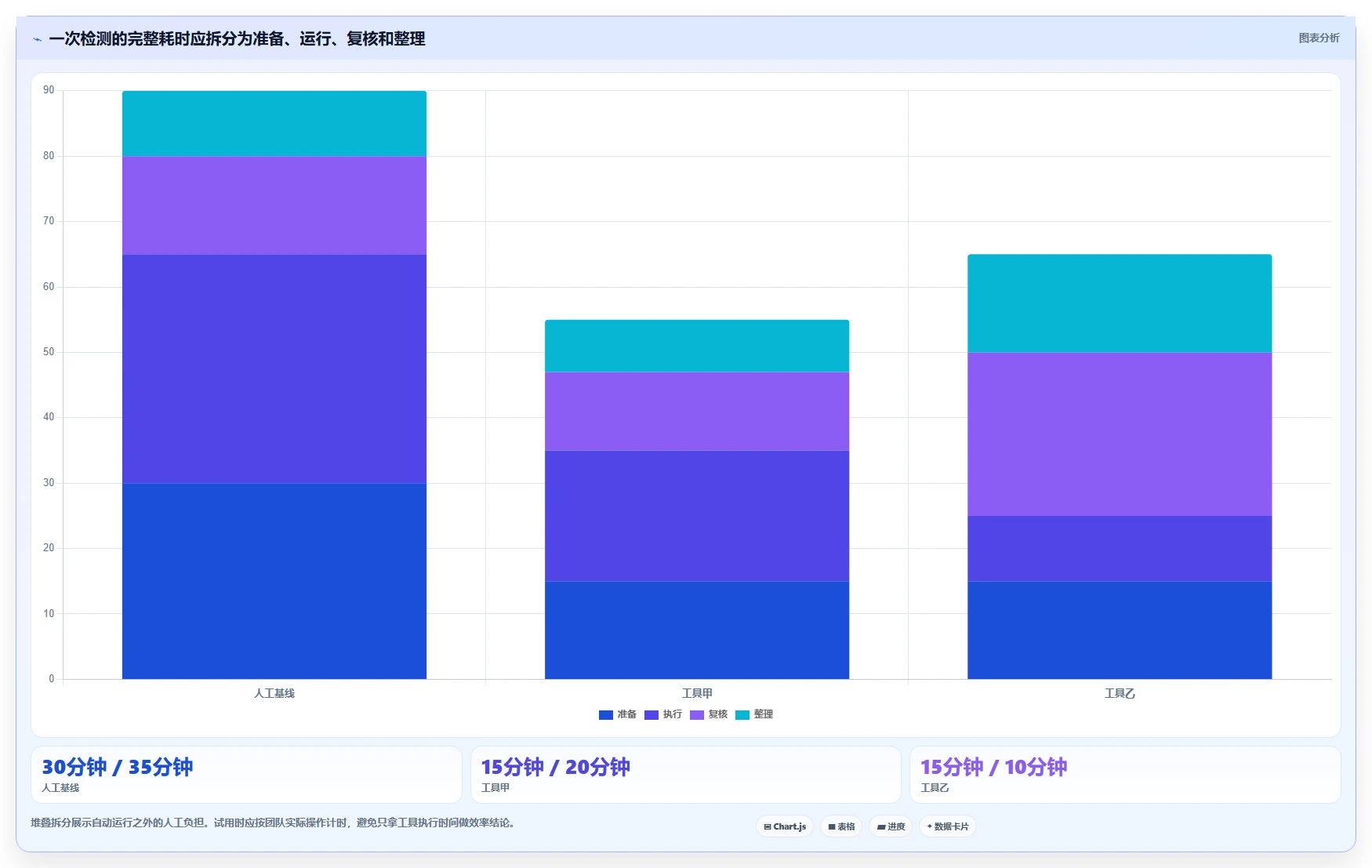Click the 30分钟 / 35分钟 card value
This screenshot has height=868, width=1372.
point(118,767)
